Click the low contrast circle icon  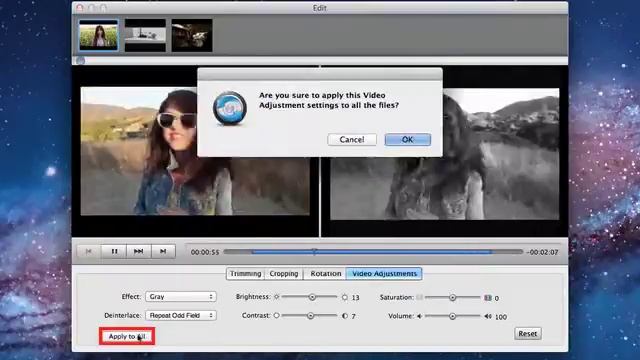coord(276,315)
